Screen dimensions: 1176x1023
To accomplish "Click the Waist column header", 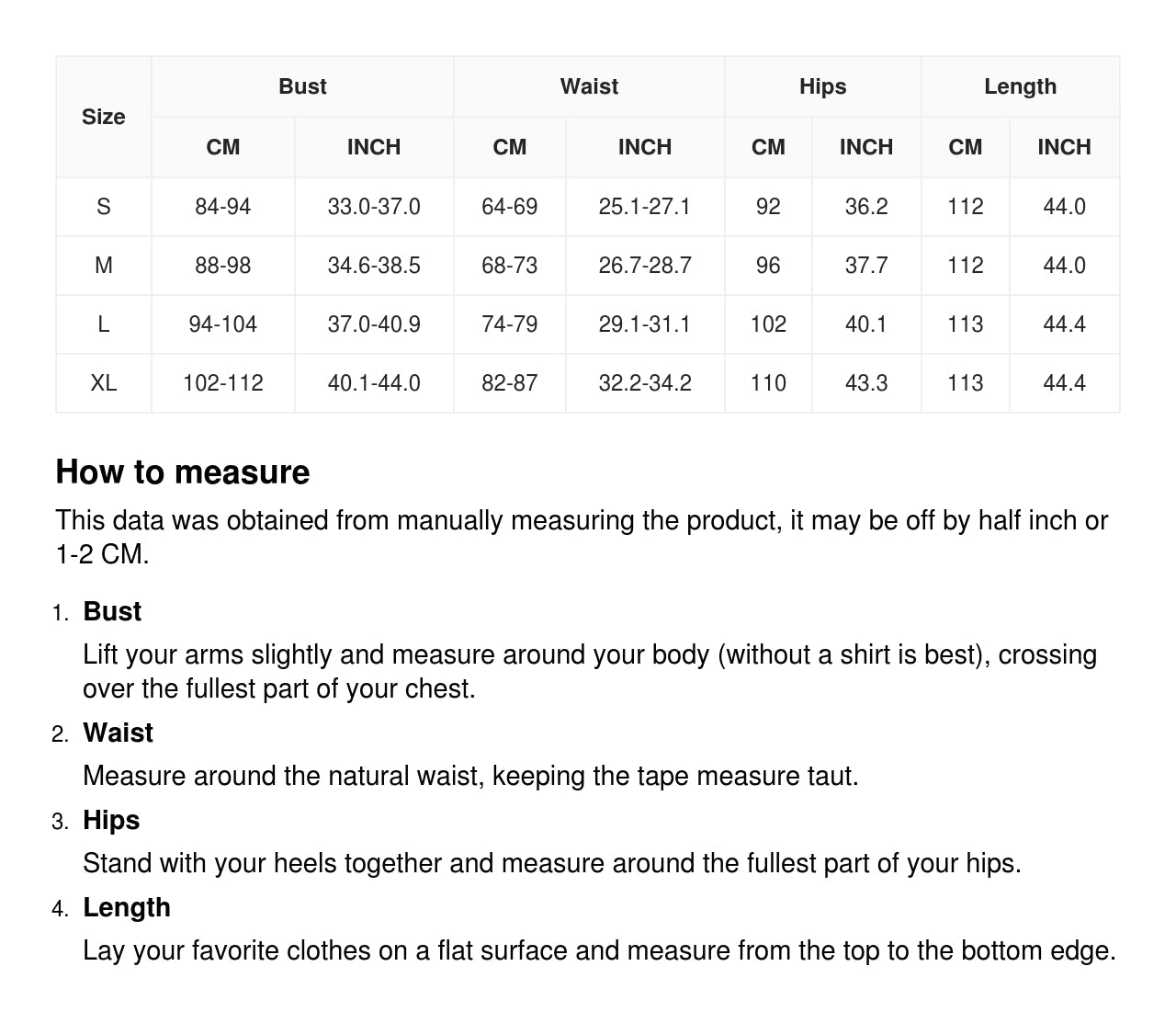I will pos(589,86).
